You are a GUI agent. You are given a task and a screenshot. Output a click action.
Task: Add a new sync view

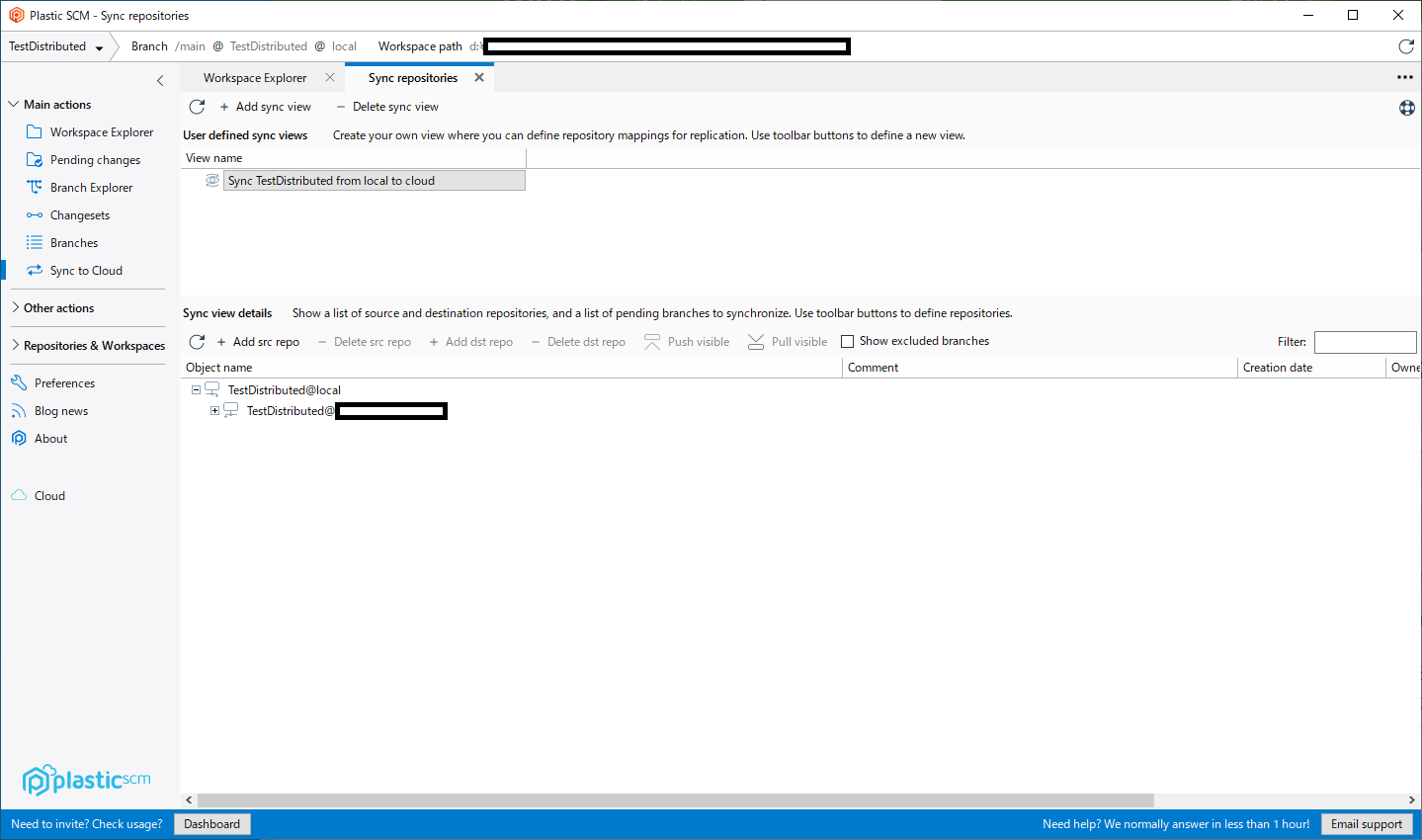coord(265,107)
